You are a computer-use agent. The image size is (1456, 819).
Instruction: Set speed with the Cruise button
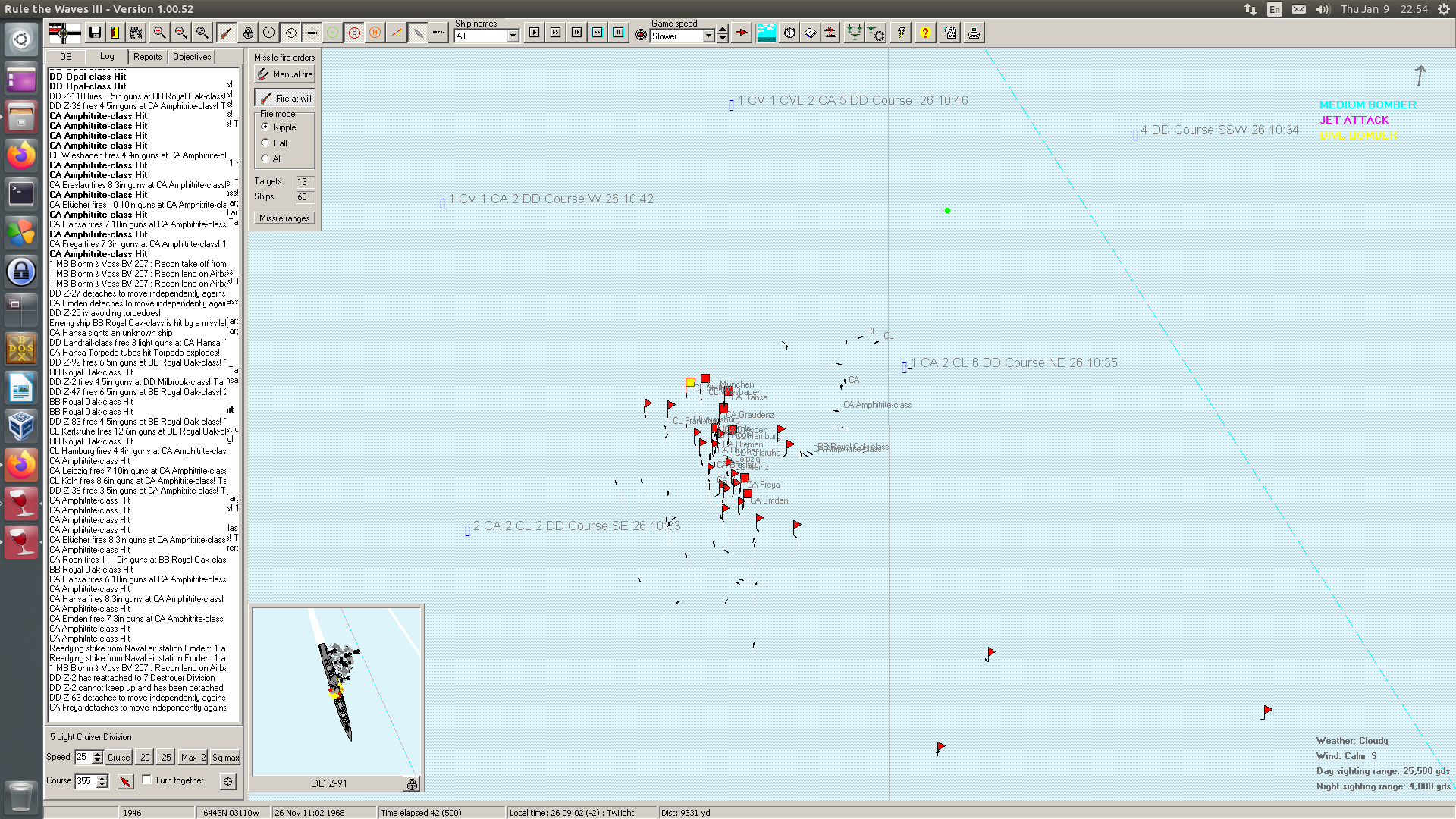[x=118, y=758]
